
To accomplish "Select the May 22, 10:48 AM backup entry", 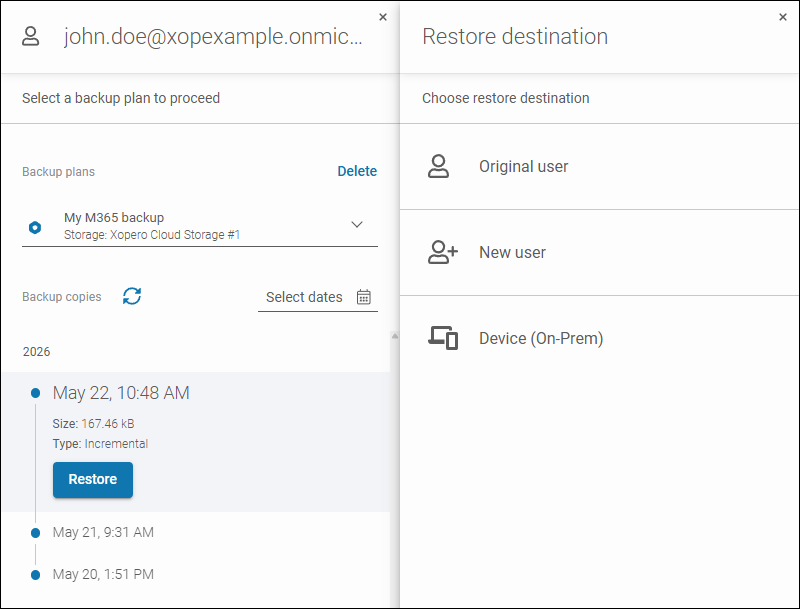I will 121,393.
